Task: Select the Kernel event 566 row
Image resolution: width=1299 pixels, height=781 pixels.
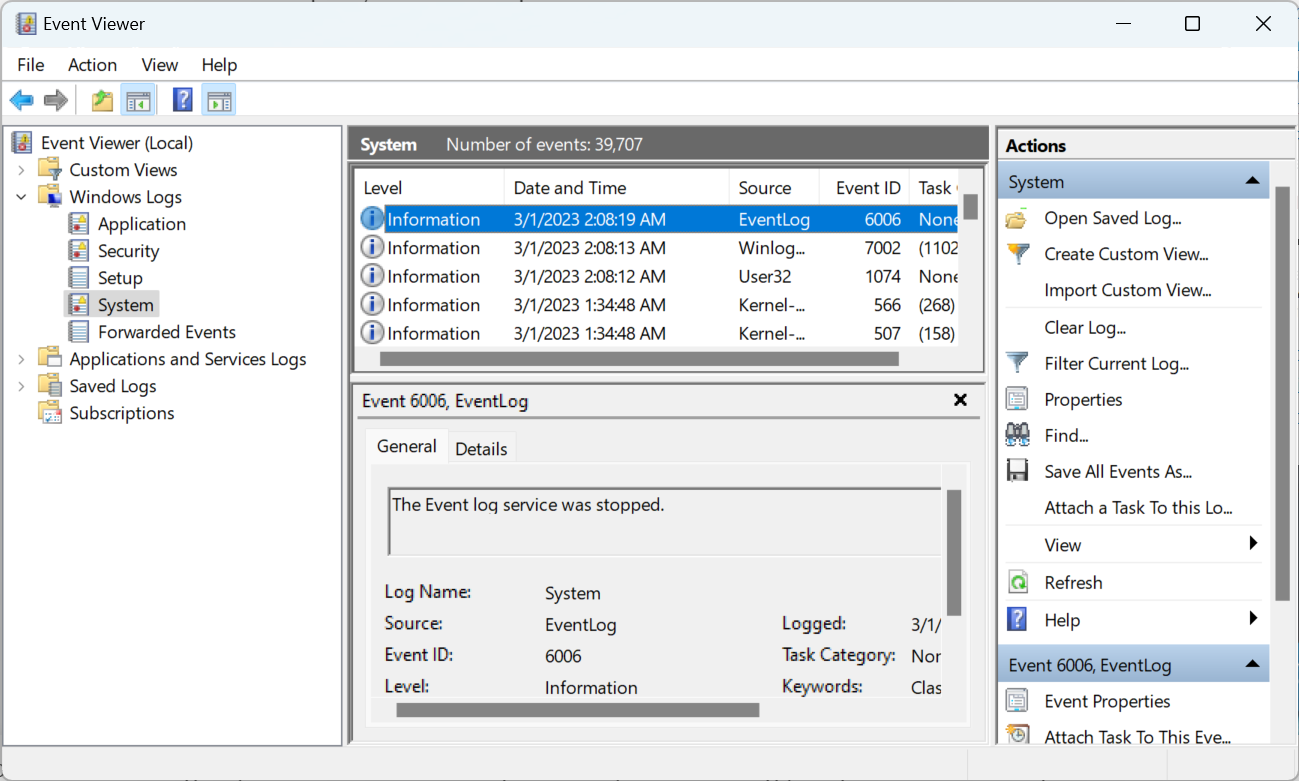Action: 657,305
